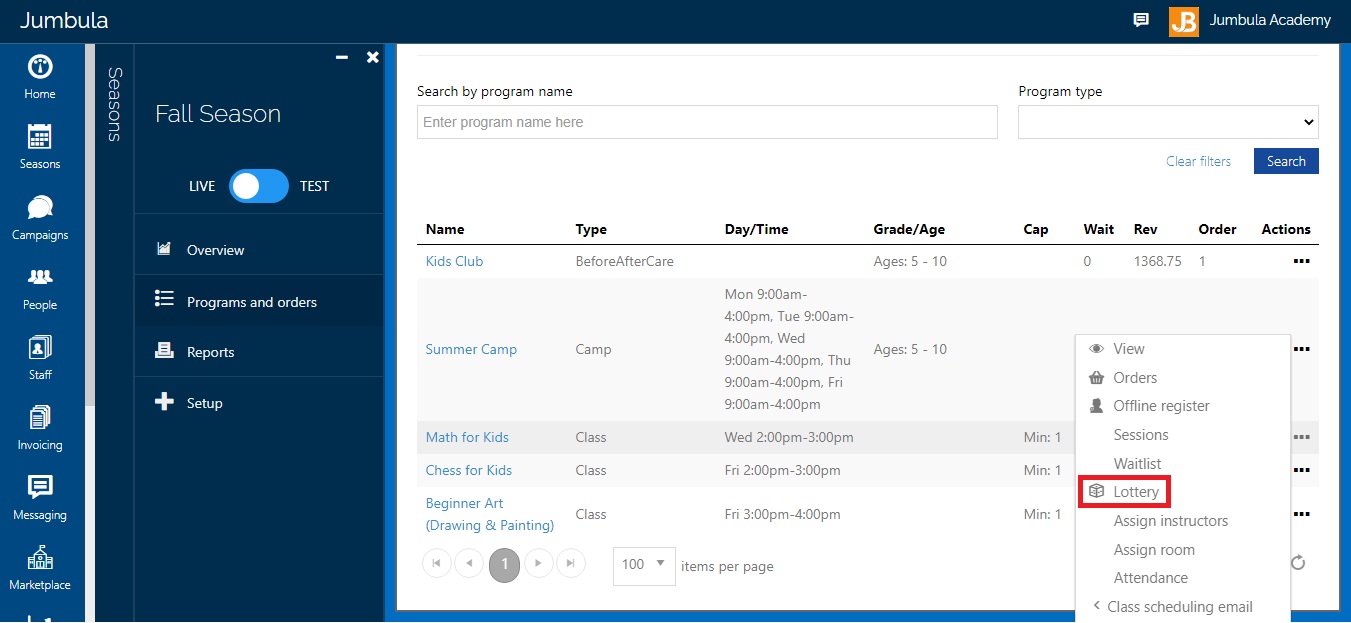This screenshot has height=623, width=1351.
Task: Select Lottery from the actions menu
Action: coord(1124,492)
